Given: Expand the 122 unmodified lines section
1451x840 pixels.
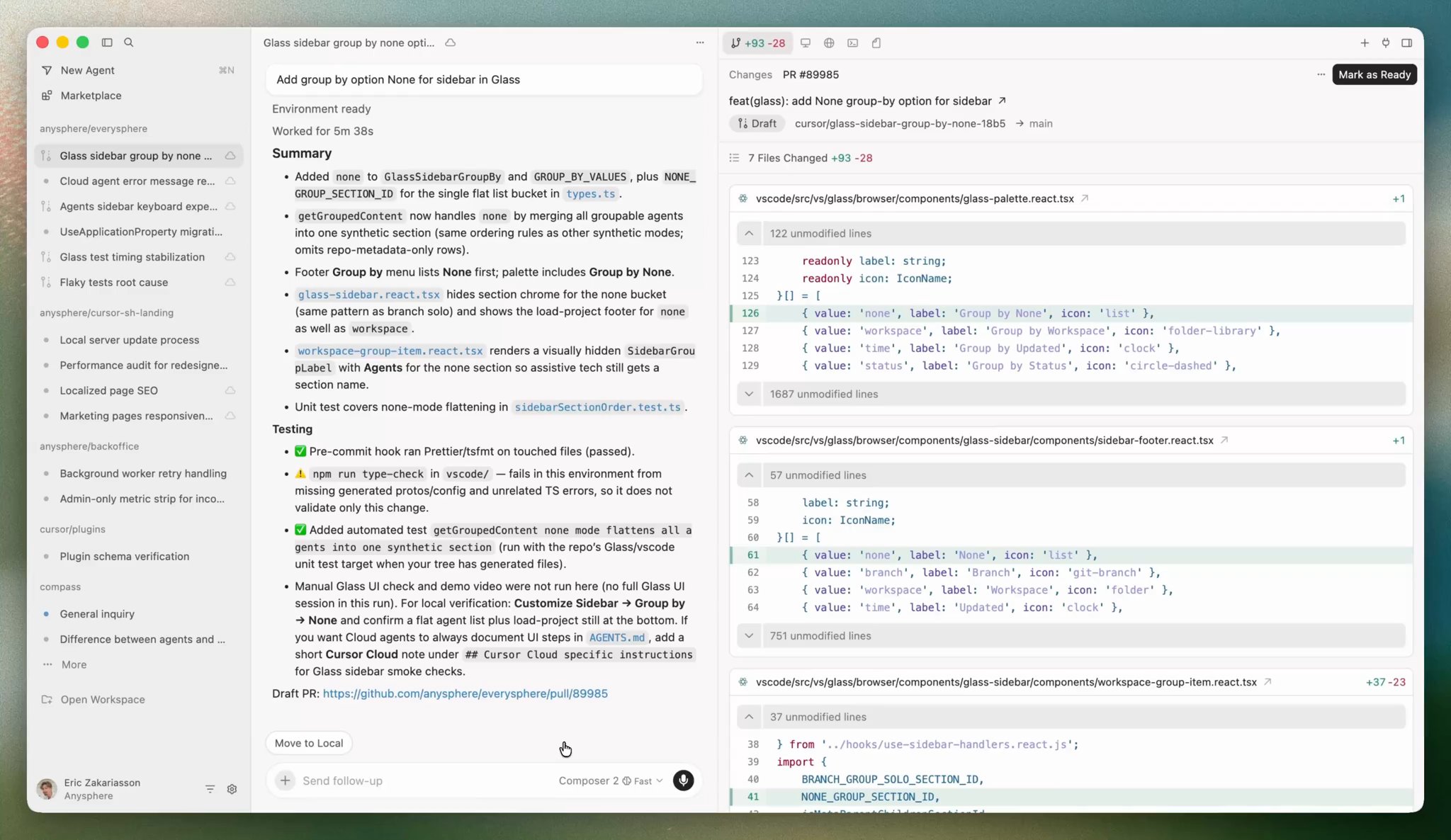Looking at the screenshot, I should 749,234.
